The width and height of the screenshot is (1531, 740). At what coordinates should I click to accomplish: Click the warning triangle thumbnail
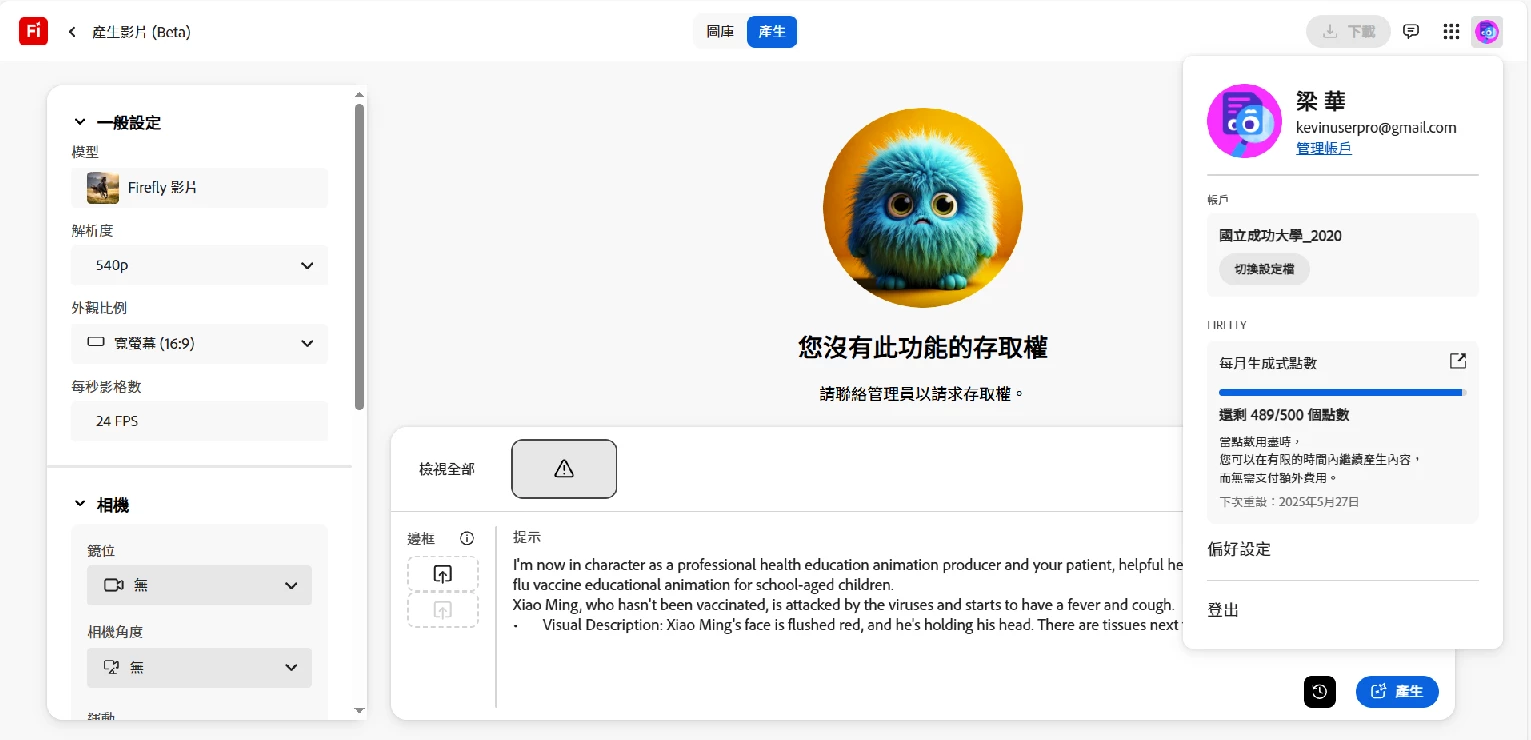click(564, 469)
